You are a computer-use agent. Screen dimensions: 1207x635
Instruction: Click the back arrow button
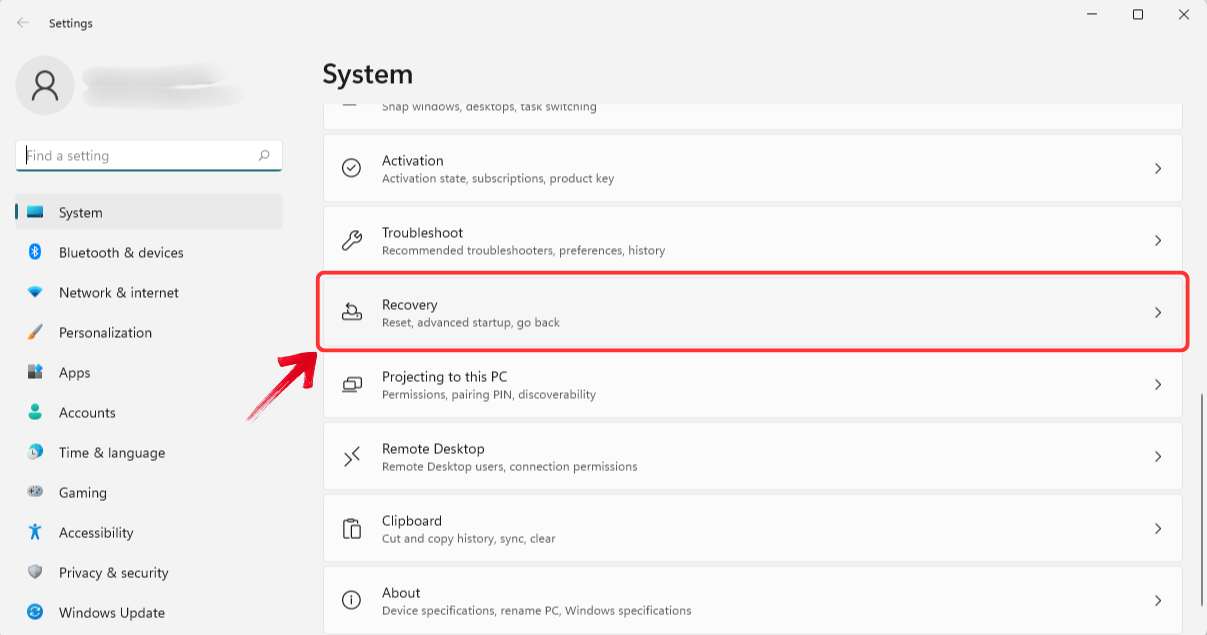(22, 22)
